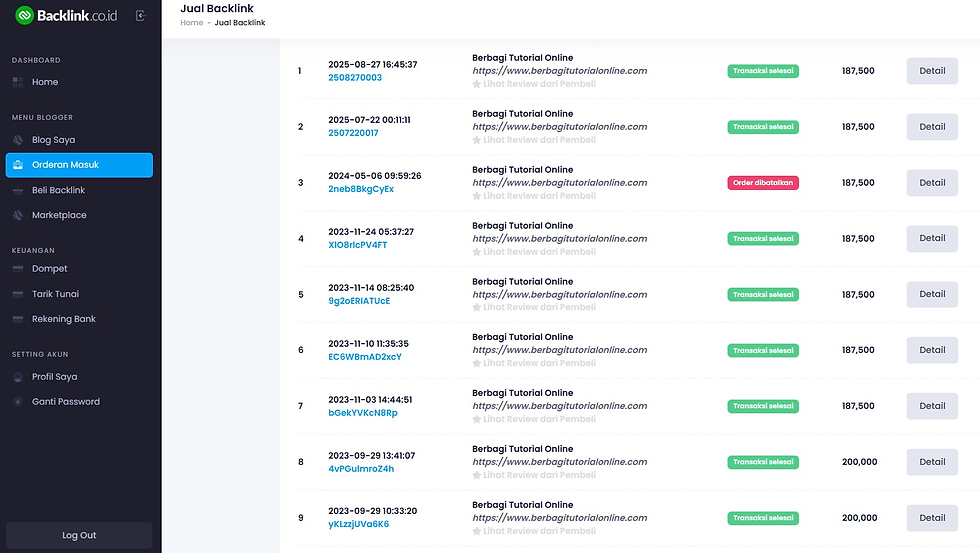Click the Ganti Password lock icon
980x553 pixels.
[x=18, y=402]
